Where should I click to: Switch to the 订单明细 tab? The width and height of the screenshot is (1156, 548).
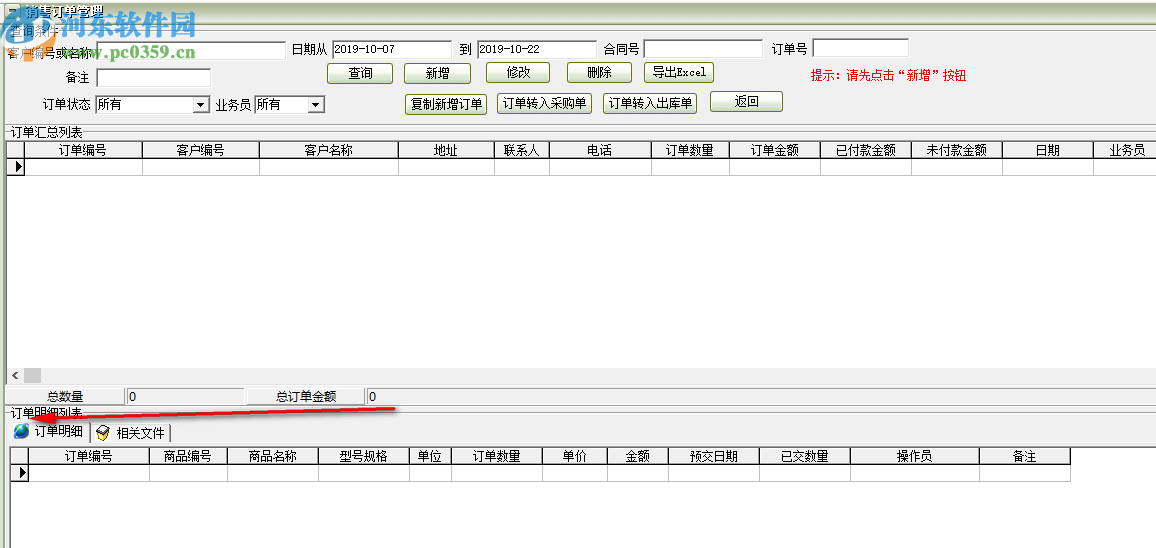(x=49, y=431)
